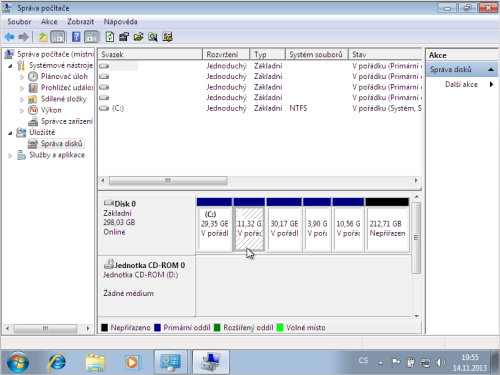This screenshot has height=375, width=500.
Task: Click the Action Center flag tray icon
Action: pyautogui.click(x=395, y=362)
